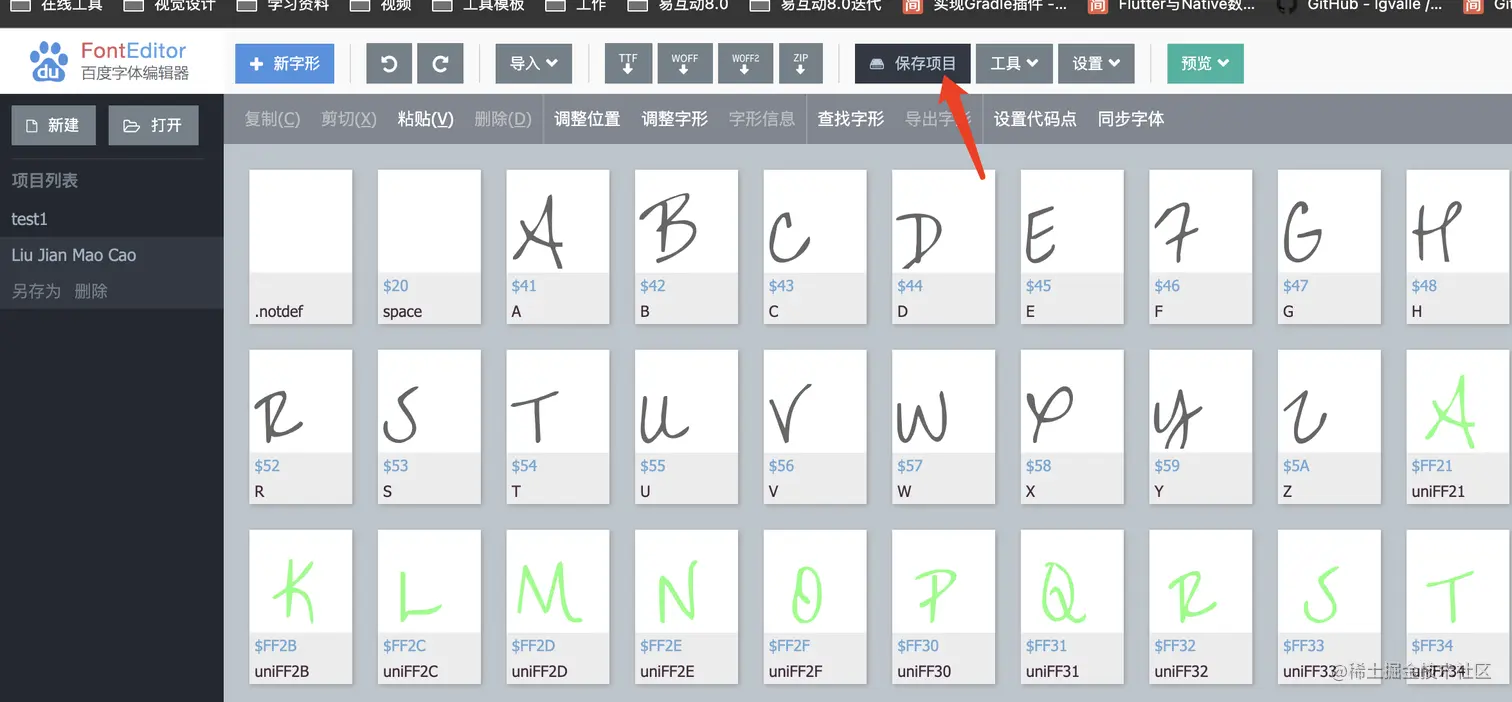Screen dimensions: 1512x702
Task: Click 查找字形 to find a glyph
Action: click(x=851, y=119)
